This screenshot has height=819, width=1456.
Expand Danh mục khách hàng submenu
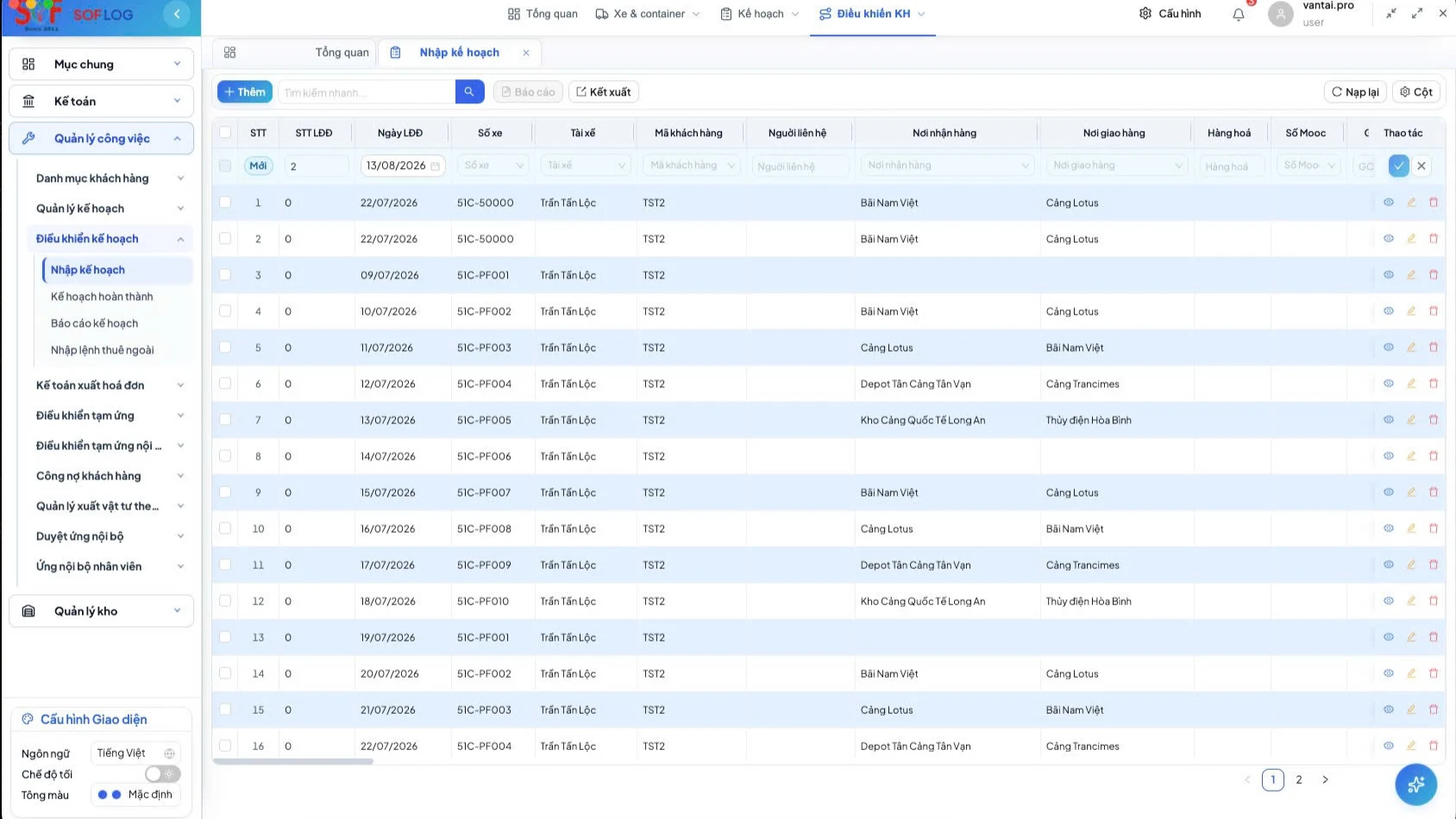coord(109,178)
